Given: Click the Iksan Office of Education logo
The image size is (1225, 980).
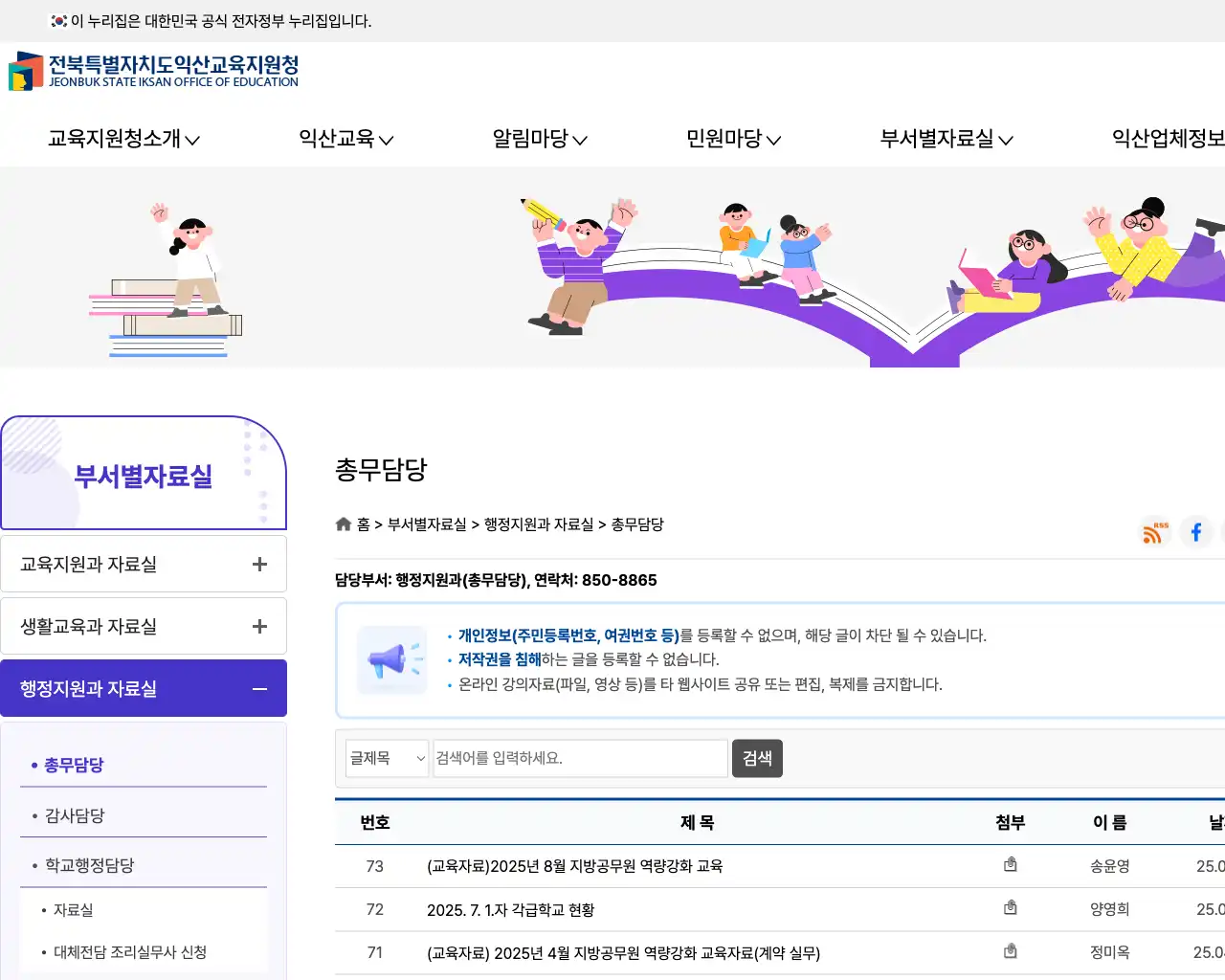Looking at the screenshot, I should 153,72.
